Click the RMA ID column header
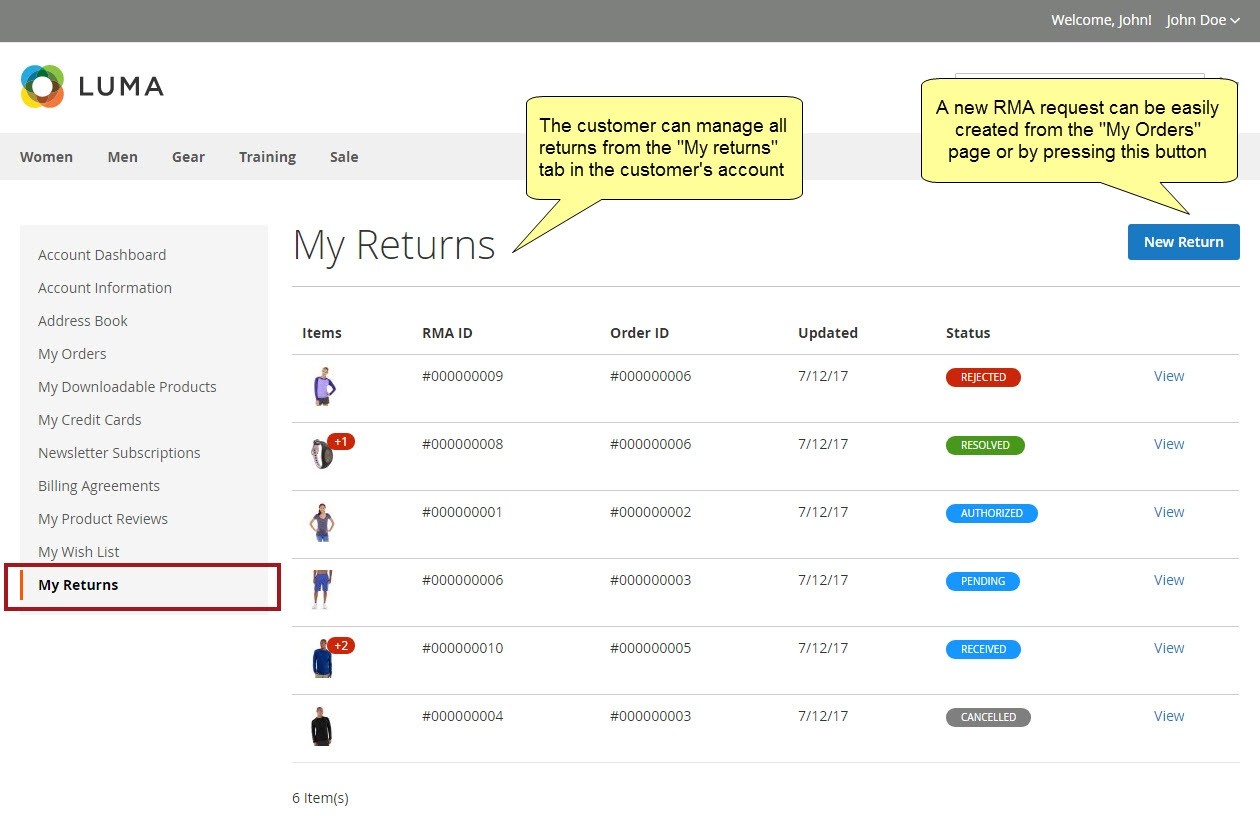Viewport: 1260px width, 820px height. click(447, 333)
